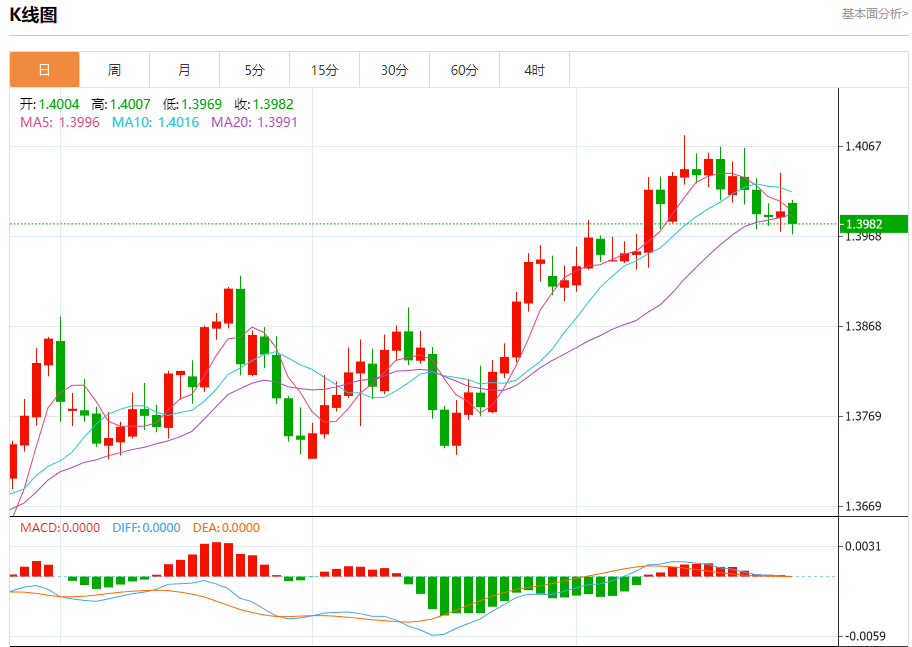This screenshot has width=912, height=647.
Task: Switch to the 月 monthly tab
Action: (184, 70)
